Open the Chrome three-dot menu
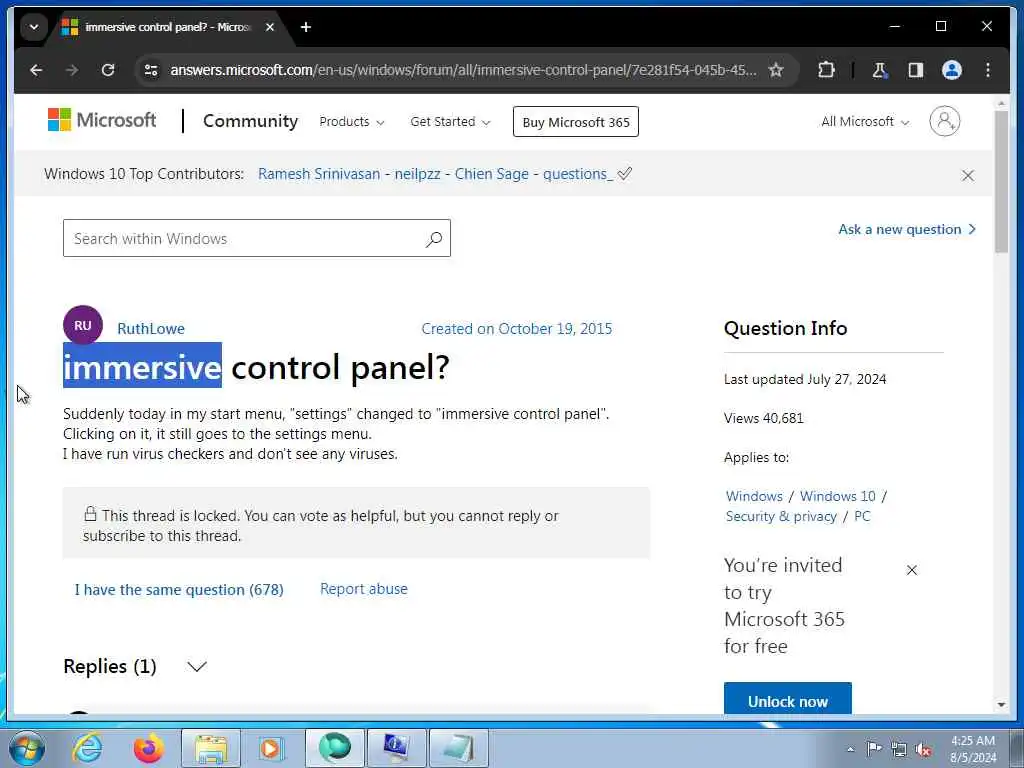Screen dimensions: 1024x768 click(x=987, y=70)
